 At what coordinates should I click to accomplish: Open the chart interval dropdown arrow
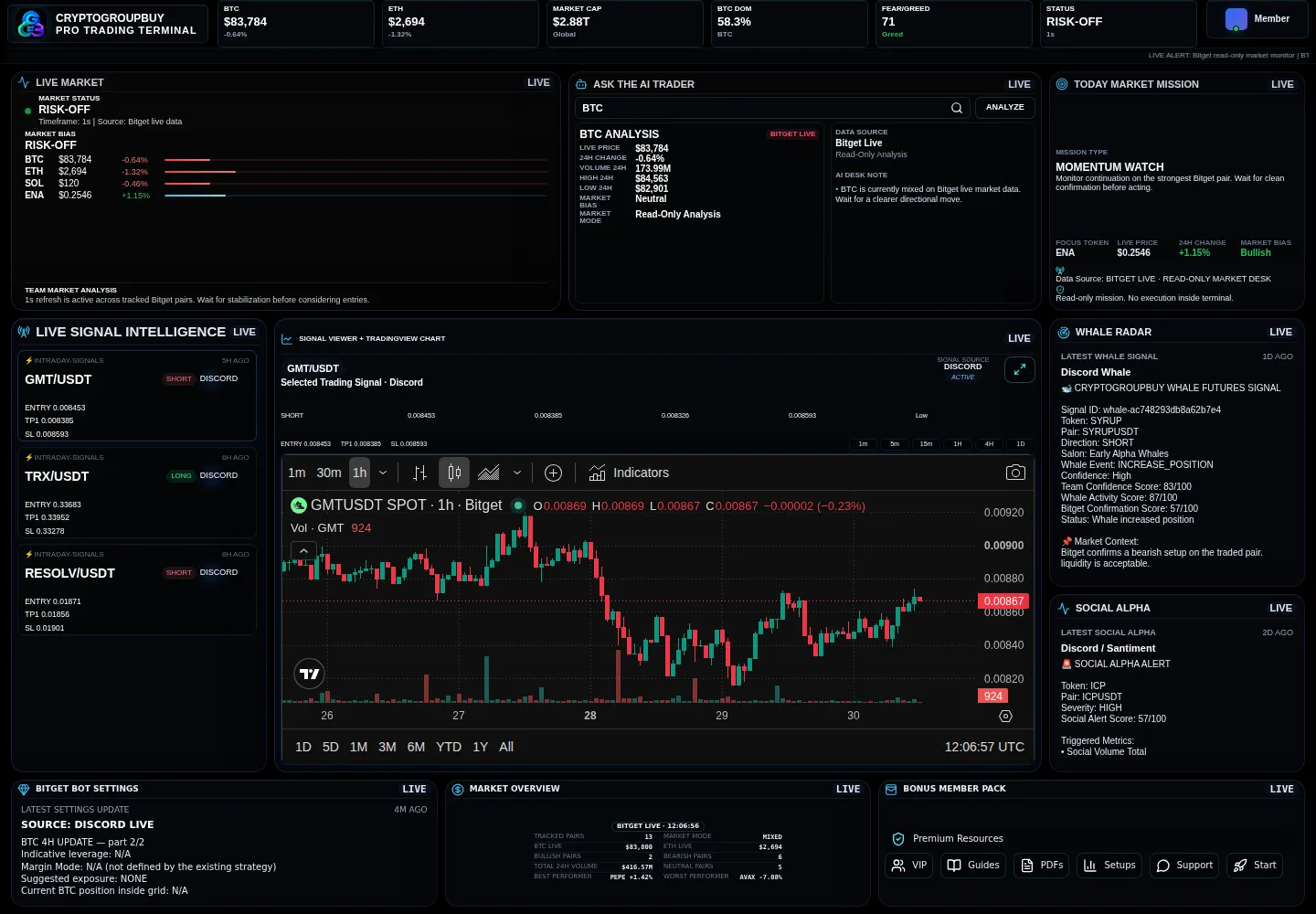[x=383, y=473]
